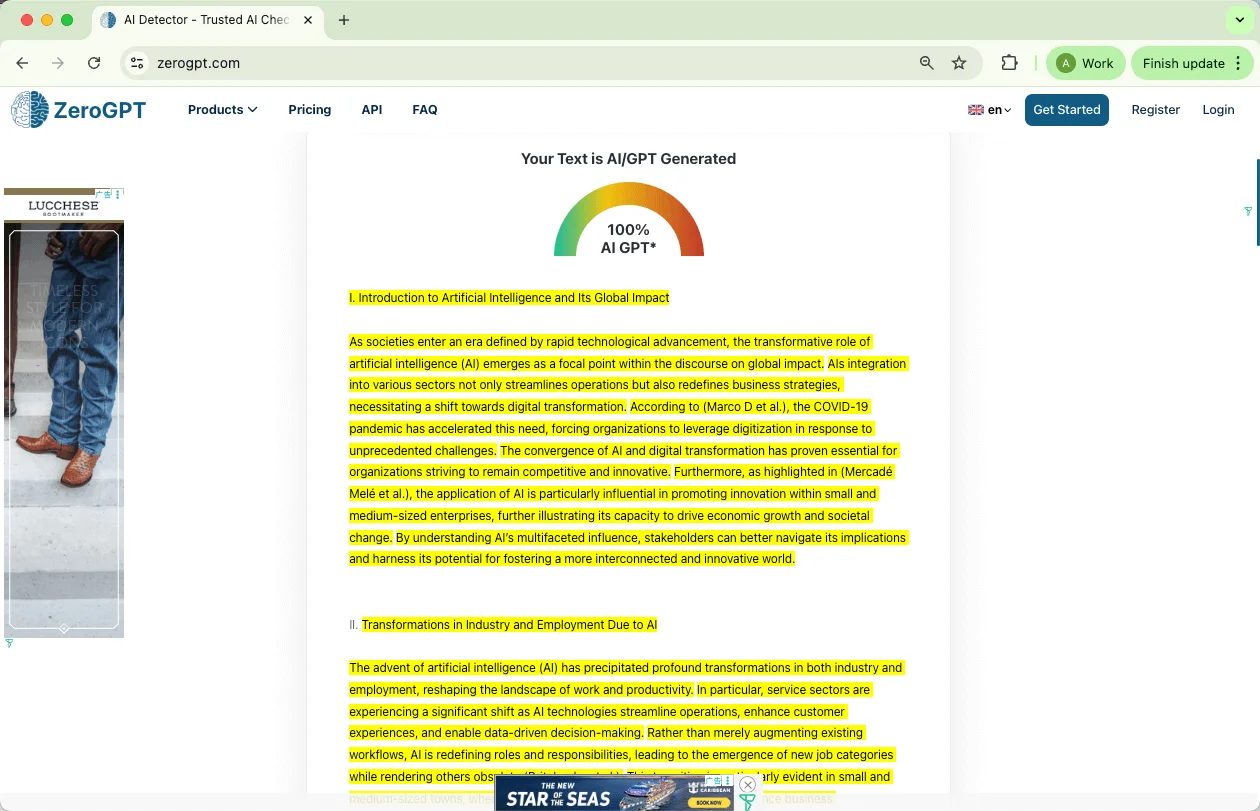Expand the tab search chevron
The height and width of the screenshot is (811, 1260).
coord(1240,20)
